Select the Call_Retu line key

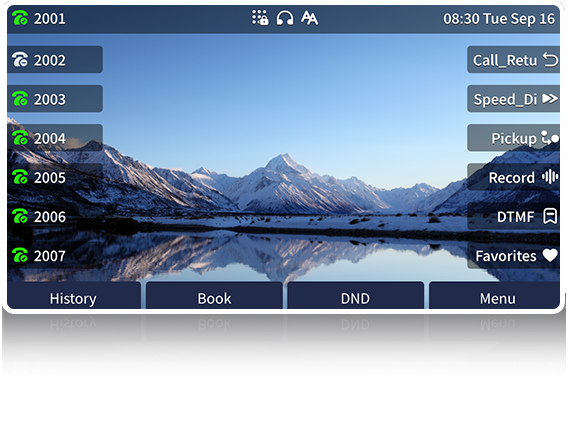tap(513, 60)
